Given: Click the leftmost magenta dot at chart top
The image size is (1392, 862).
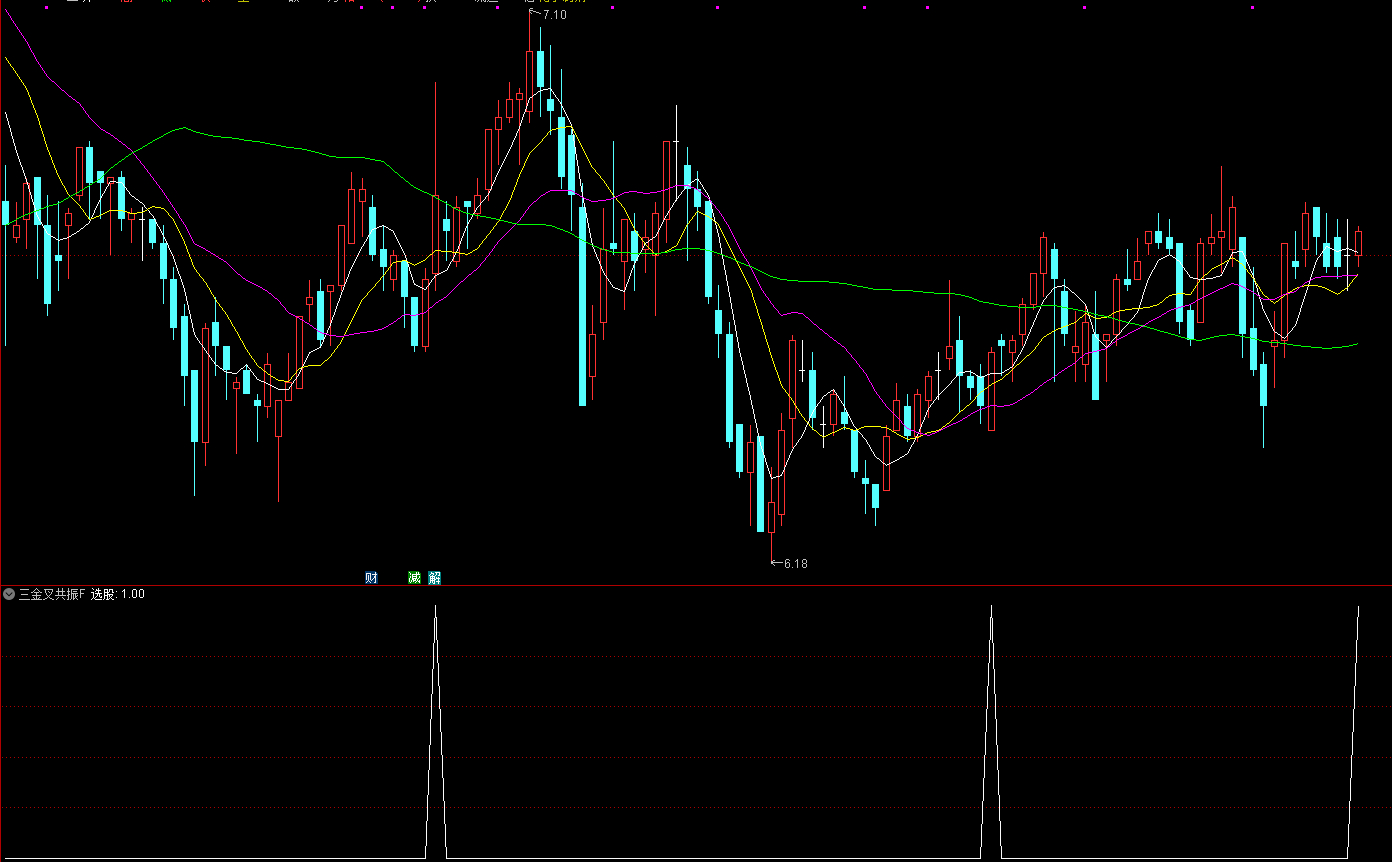Looking at the screenshot, I should point(47,8).
